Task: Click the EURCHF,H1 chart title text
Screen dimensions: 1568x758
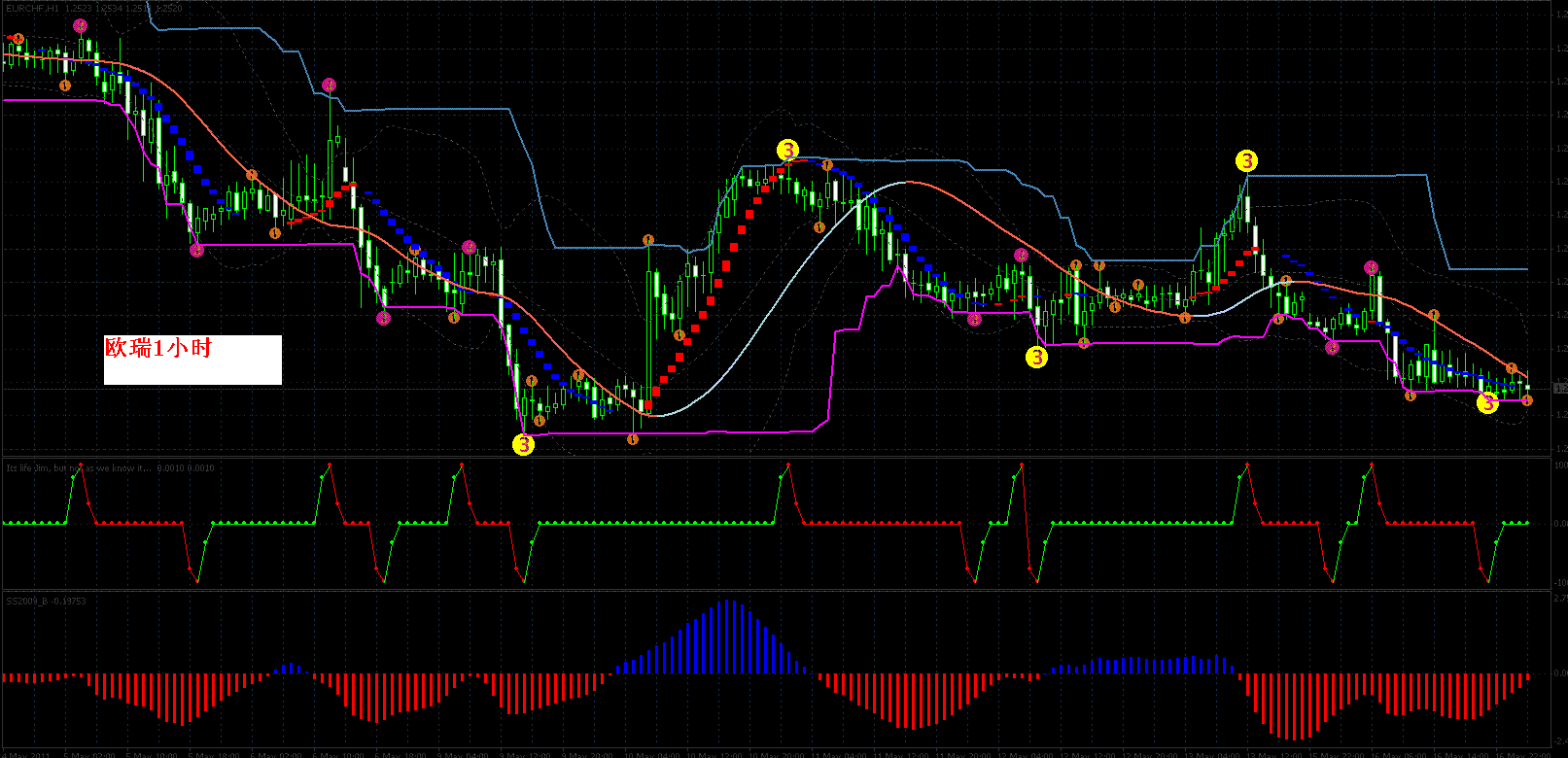Action: [35, 8]
